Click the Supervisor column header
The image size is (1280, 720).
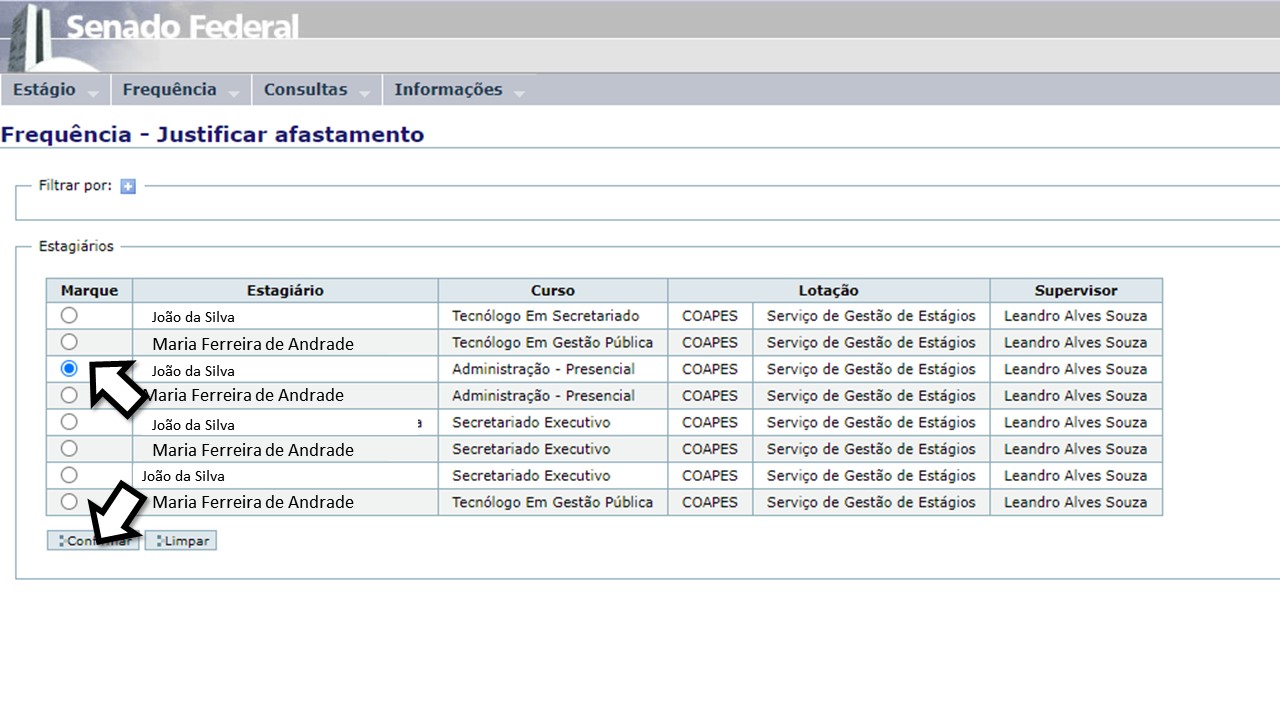coord(1075,290)
